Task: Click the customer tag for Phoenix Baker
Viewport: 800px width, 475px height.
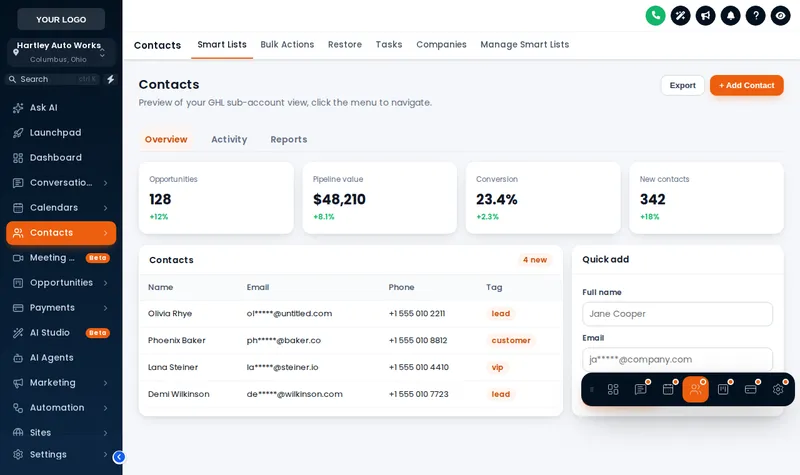Action: pyautogui.click(x=511, y=340)
